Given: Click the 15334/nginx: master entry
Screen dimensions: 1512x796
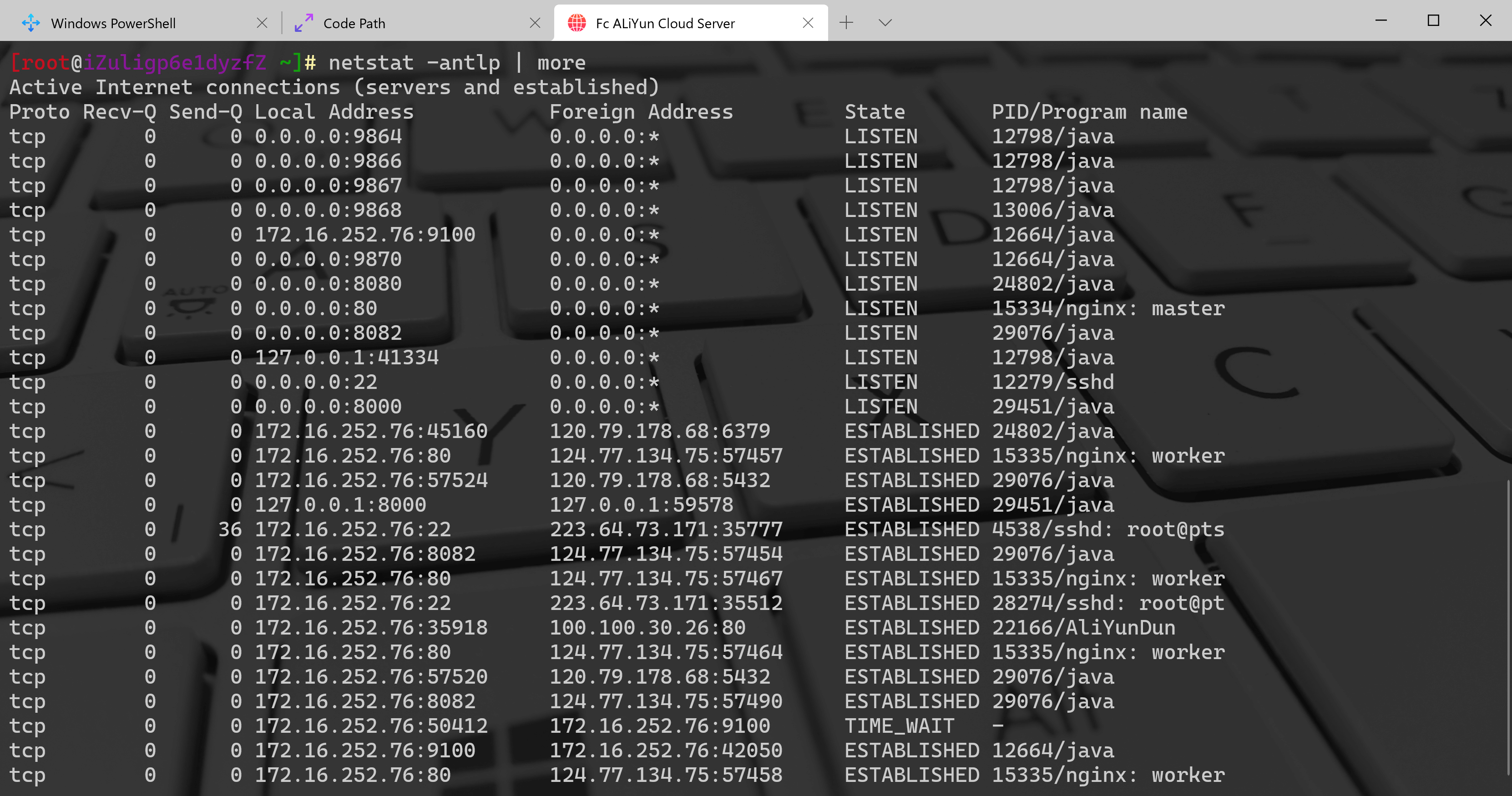Looking at the screenshot, I should [x=1108, y=308].
